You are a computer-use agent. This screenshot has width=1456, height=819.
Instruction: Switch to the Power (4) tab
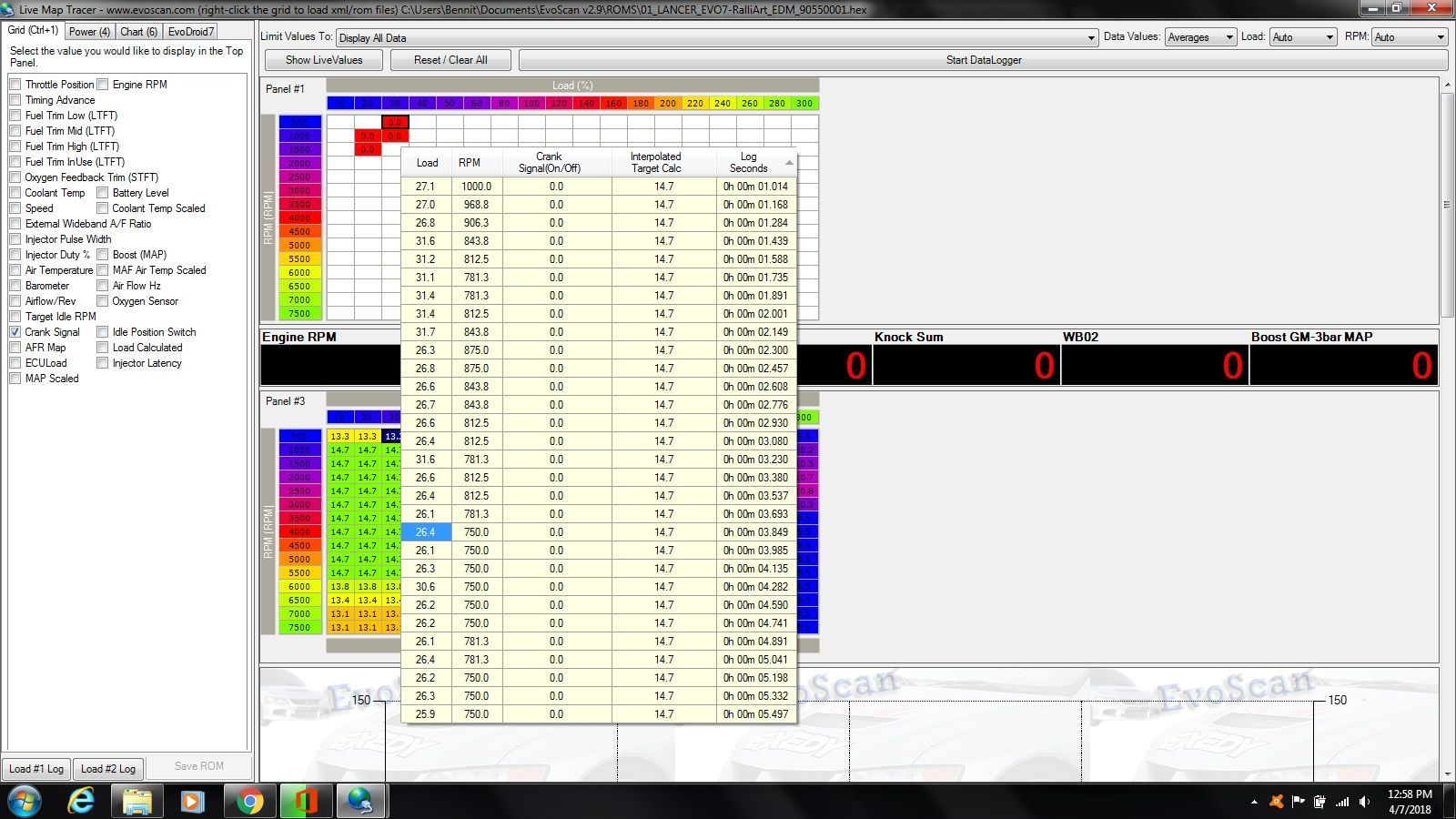point(89,32)
